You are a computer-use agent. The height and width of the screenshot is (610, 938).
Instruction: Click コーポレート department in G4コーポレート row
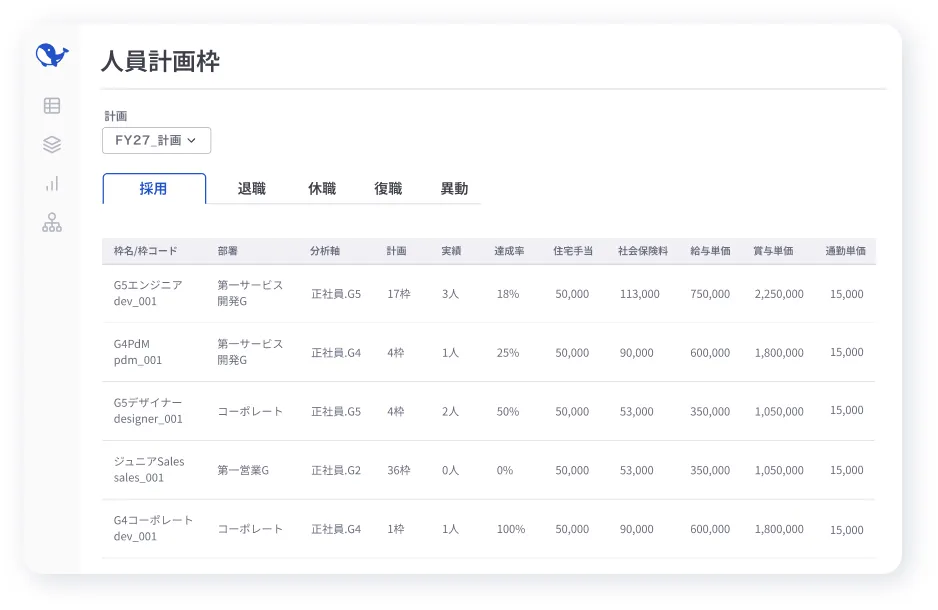pyautogui.click(x=250, y=529)
